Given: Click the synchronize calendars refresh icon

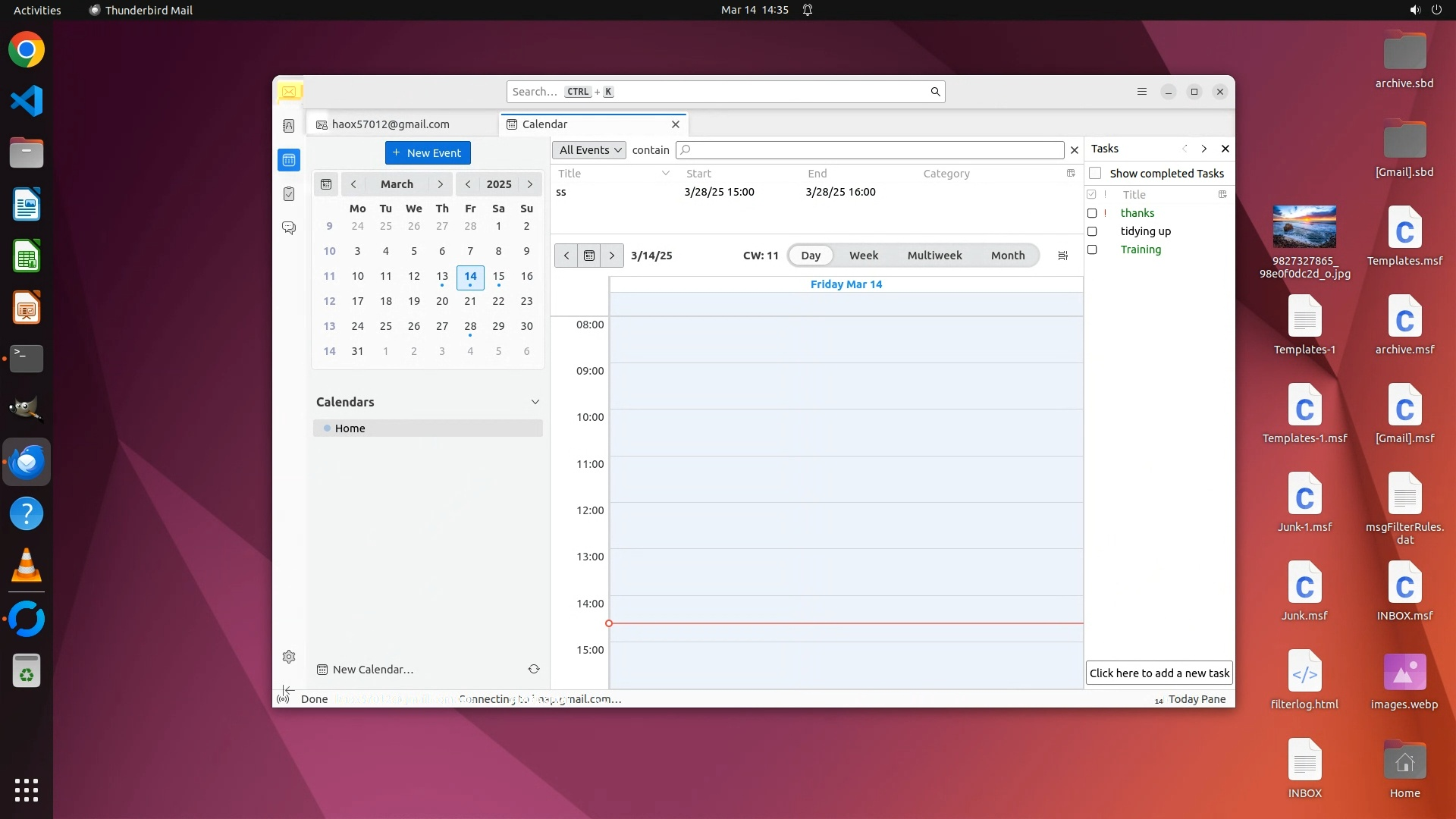Looking at the screenshot, I should [x=534, y=669].
